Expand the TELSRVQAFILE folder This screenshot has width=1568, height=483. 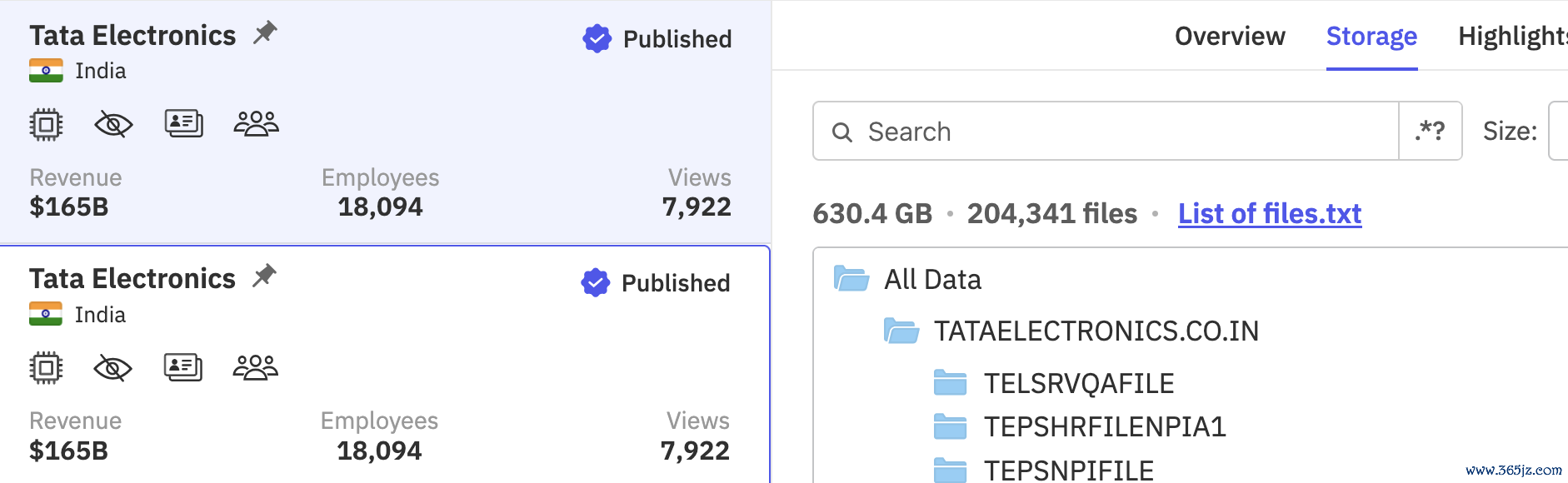[951, 383]
